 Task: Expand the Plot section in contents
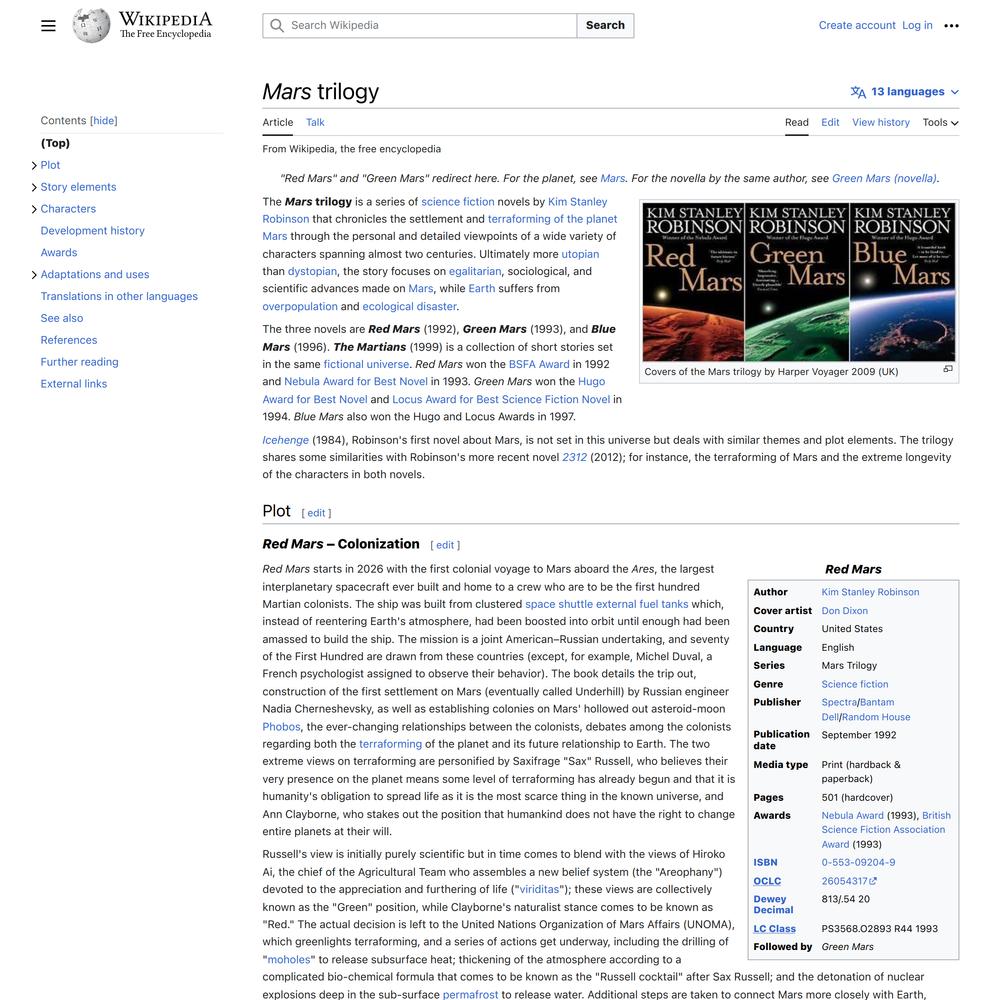[34, 165]
